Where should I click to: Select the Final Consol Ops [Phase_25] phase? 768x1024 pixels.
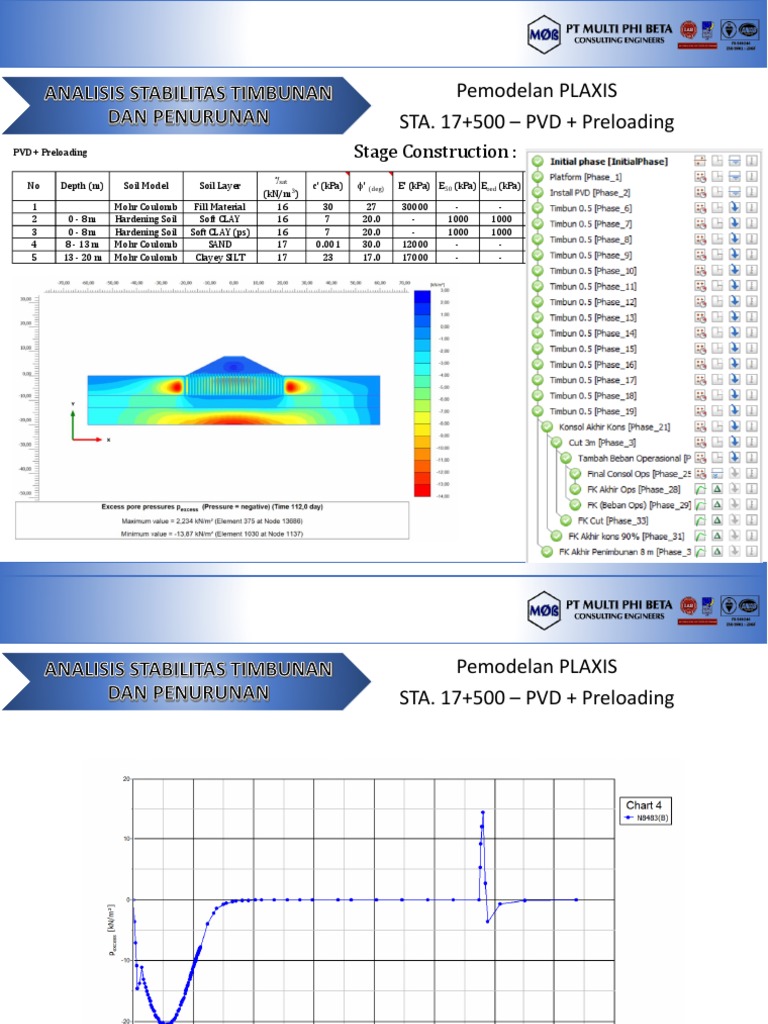(639, 474)
